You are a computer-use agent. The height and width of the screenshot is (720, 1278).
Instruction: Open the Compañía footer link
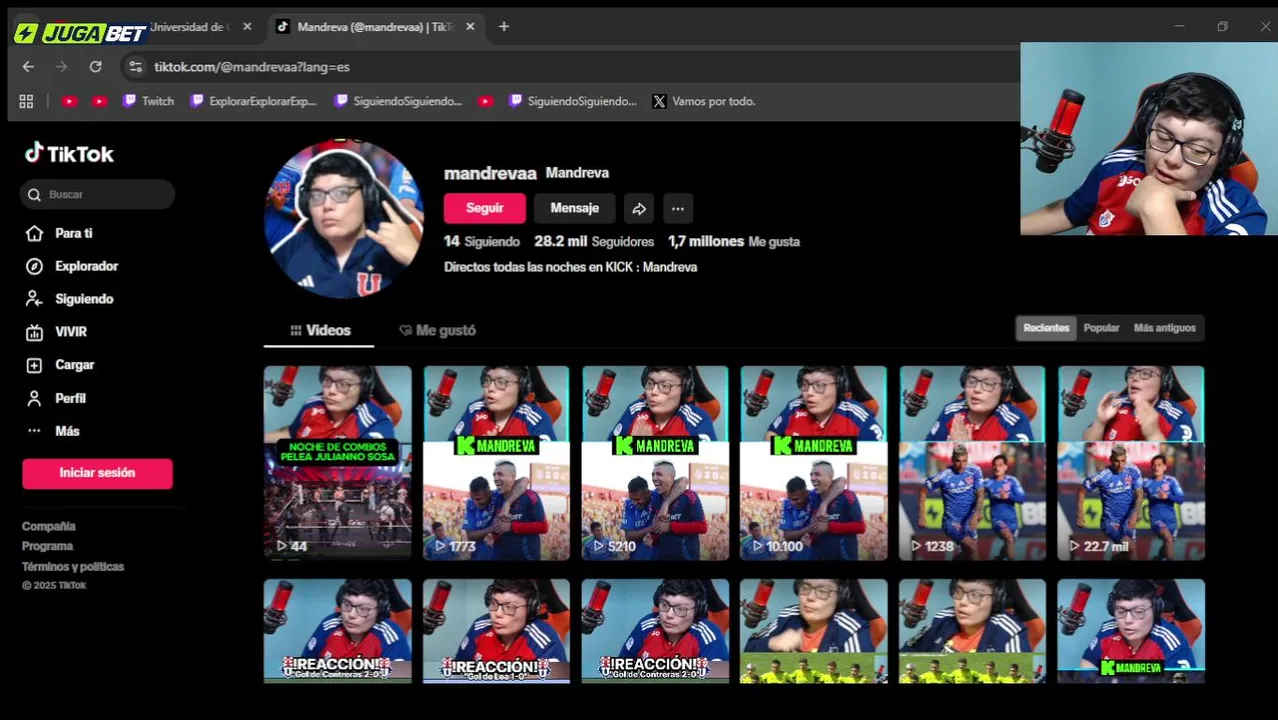[x=49, y=526]
